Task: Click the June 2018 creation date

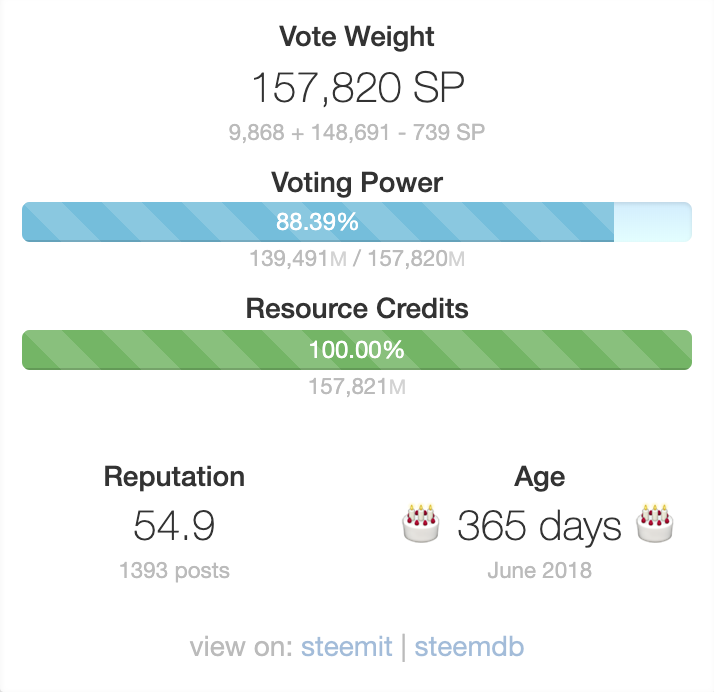Action: coord(539,570)
